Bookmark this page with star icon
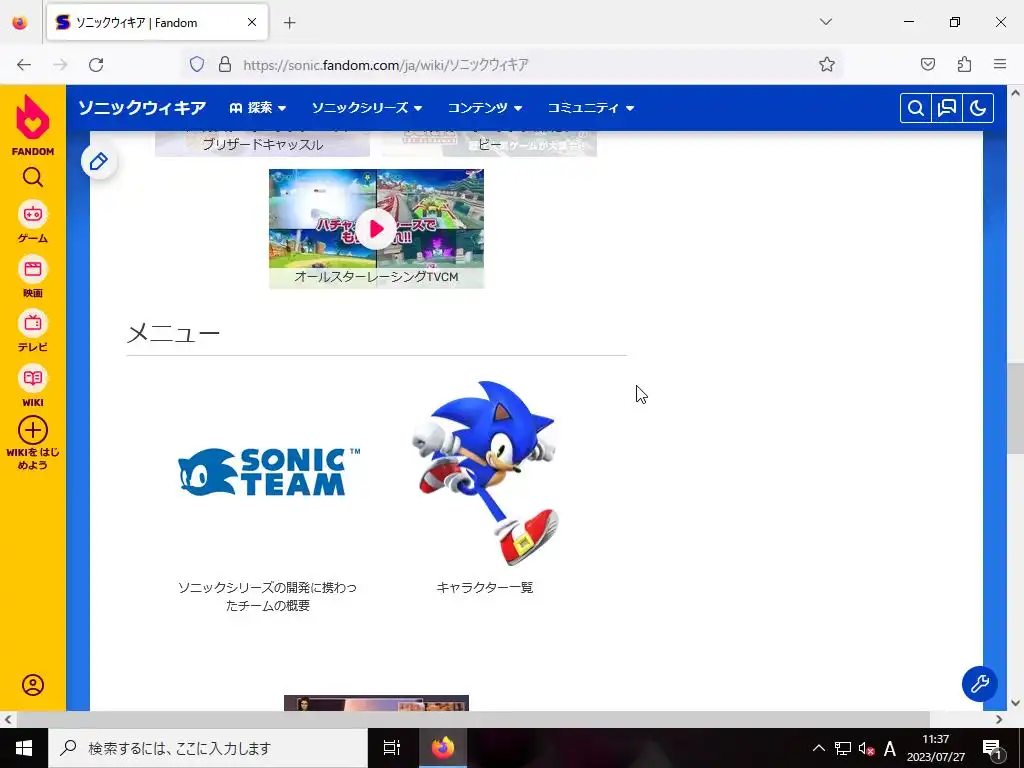The image size is (1024, 768). (827, 64)
